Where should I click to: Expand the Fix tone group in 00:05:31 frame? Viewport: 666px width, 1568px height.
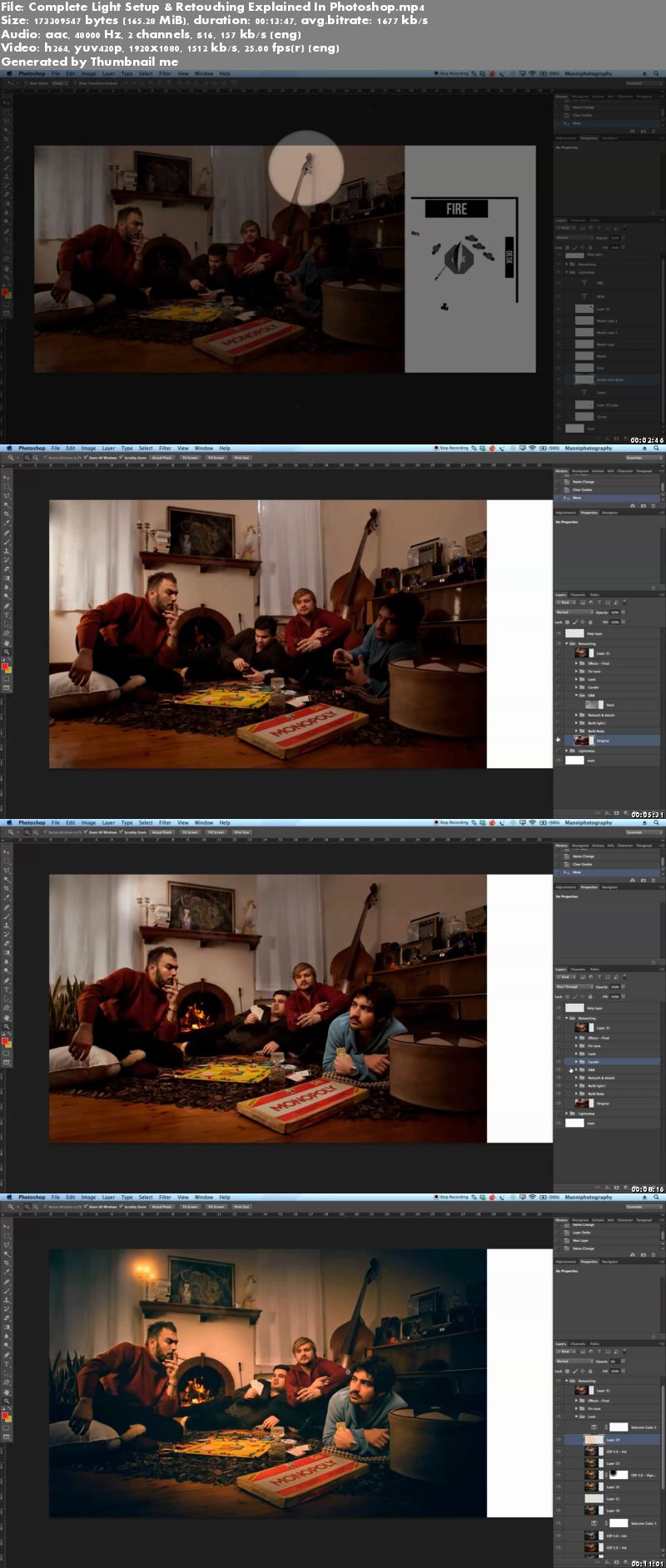click(x=576, y=671)
